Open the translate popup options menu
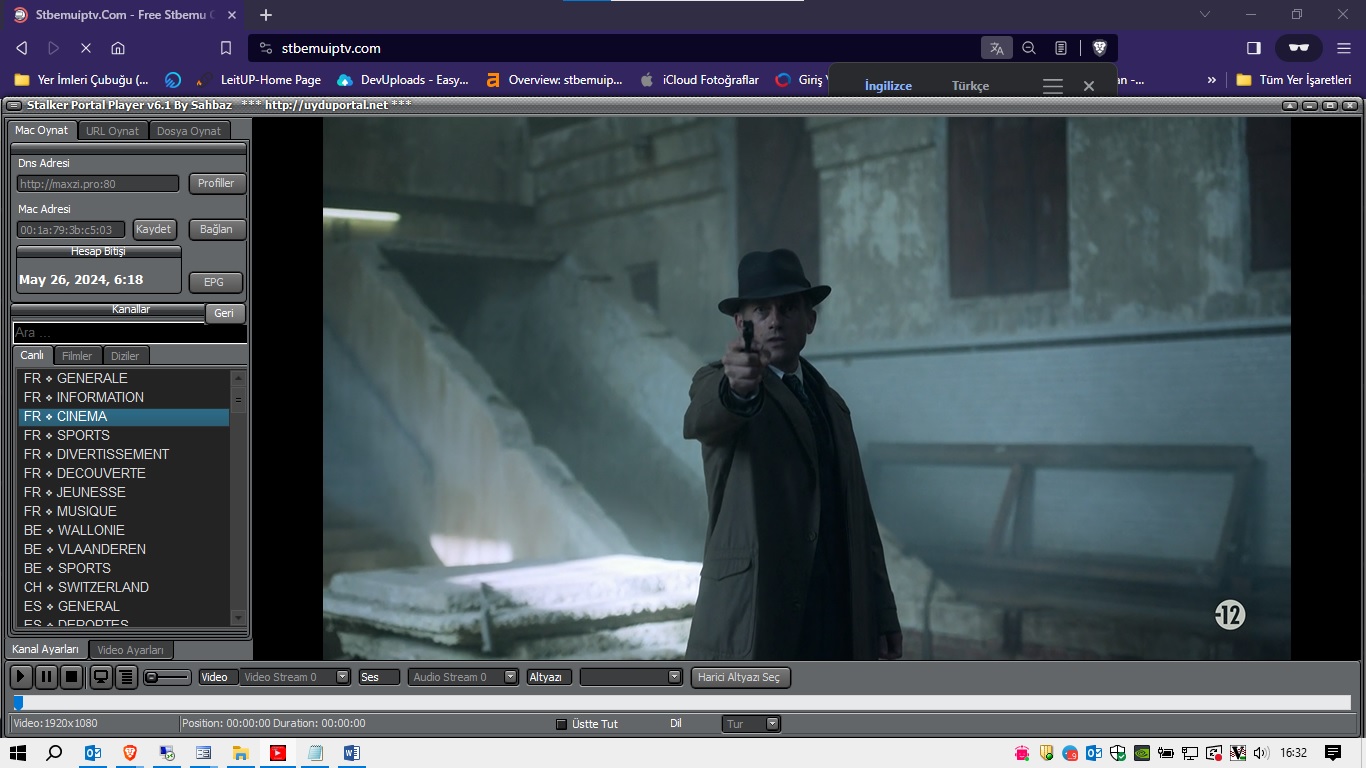The image size is (1366, 768). [x=1052, y=86]
